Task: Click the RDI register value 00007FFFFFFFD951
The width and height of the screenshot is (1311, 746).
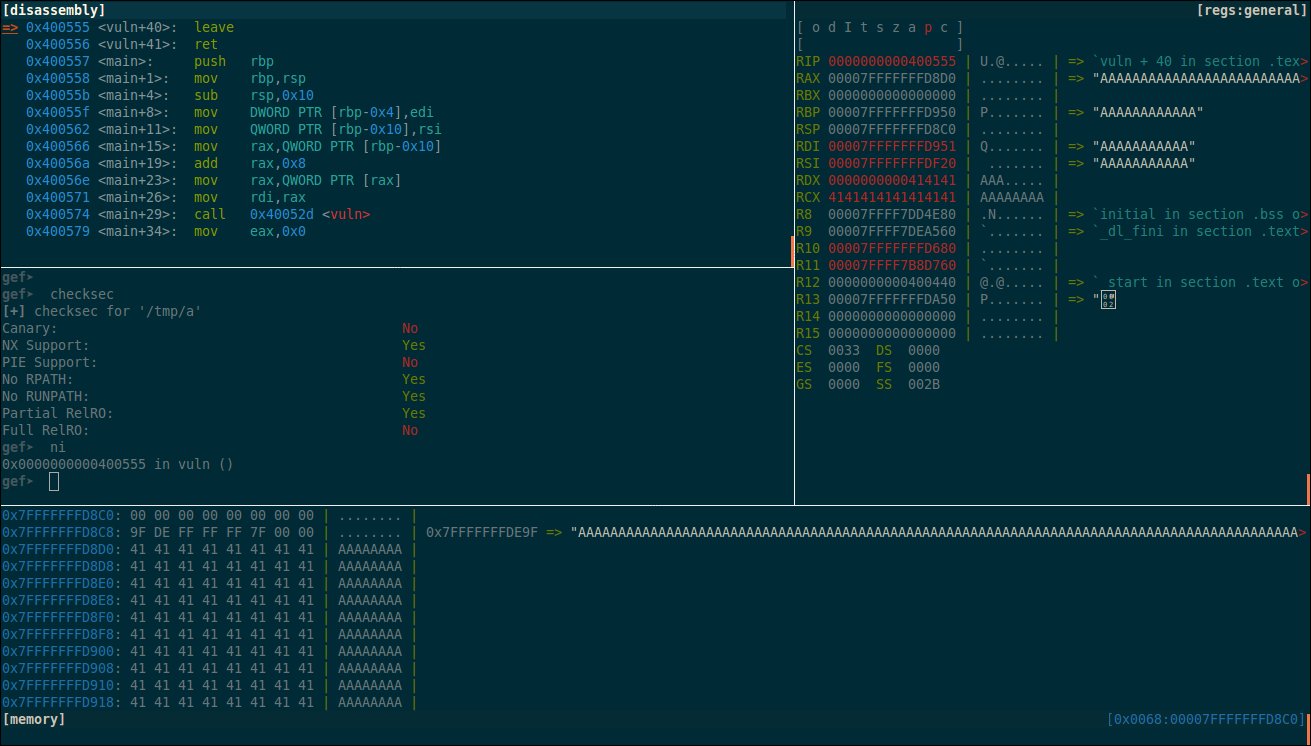Action: pyautogui.click(x=892, y=146)
